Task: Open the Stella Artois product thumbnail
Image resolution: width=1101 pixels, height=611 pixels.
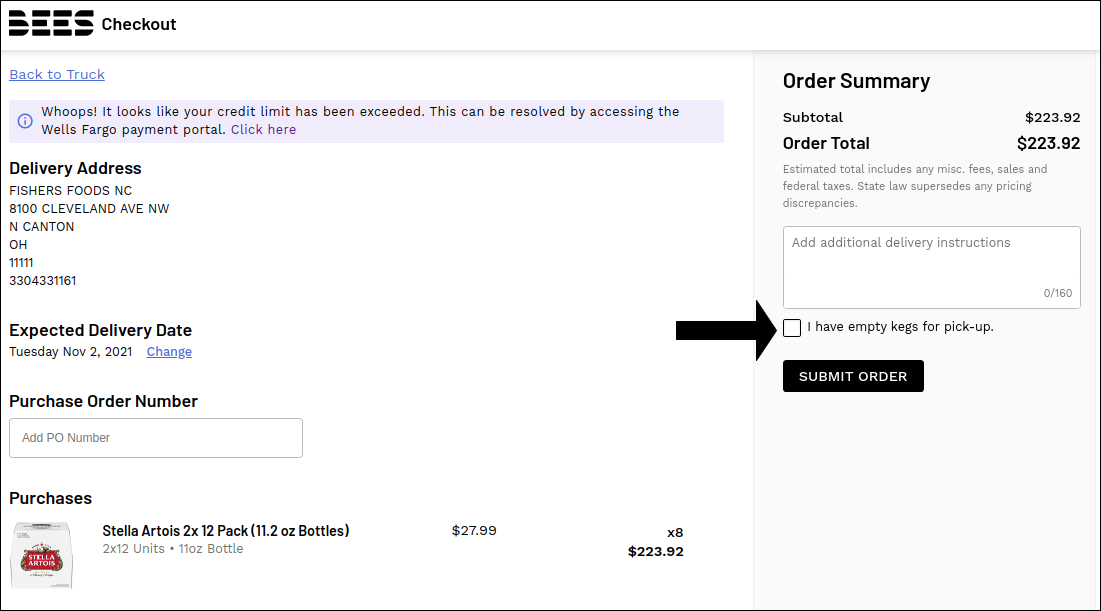Action: pos(41,555)
